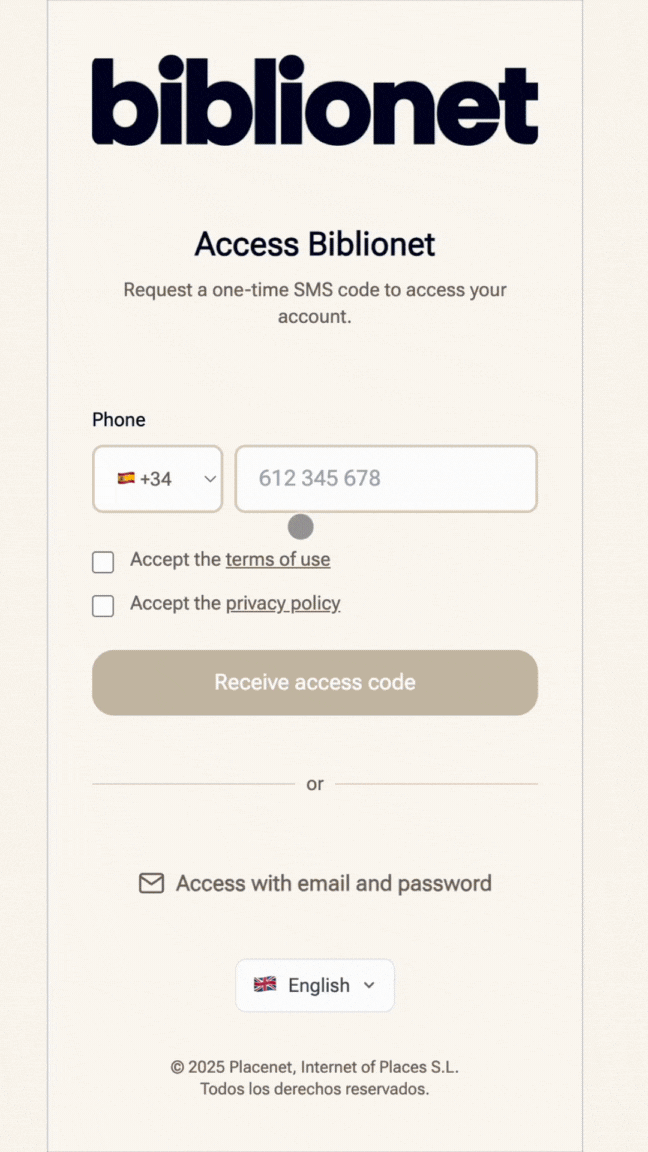Image resolution: width=648 pixels, height=1152 pixels.
Task: Choose Access with email and password
Action: tap(314, 882)
